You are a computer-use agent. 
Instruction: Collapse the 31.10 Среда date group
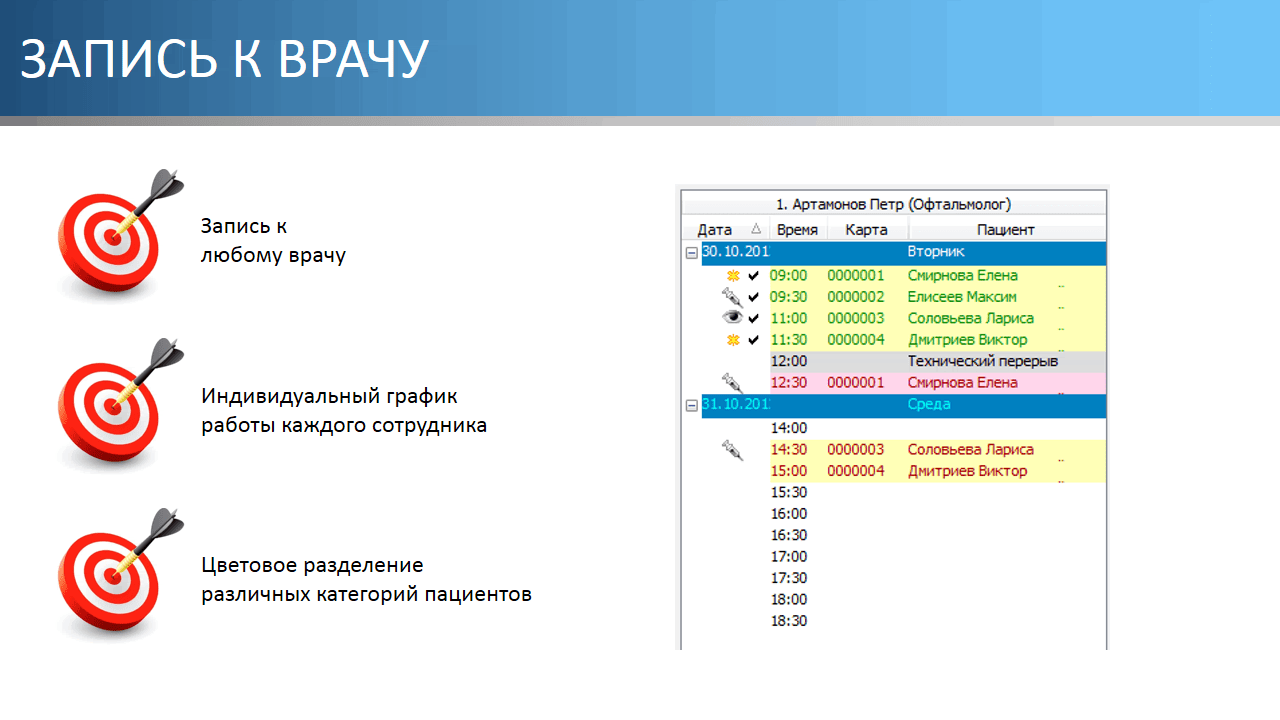pos(691,405)
